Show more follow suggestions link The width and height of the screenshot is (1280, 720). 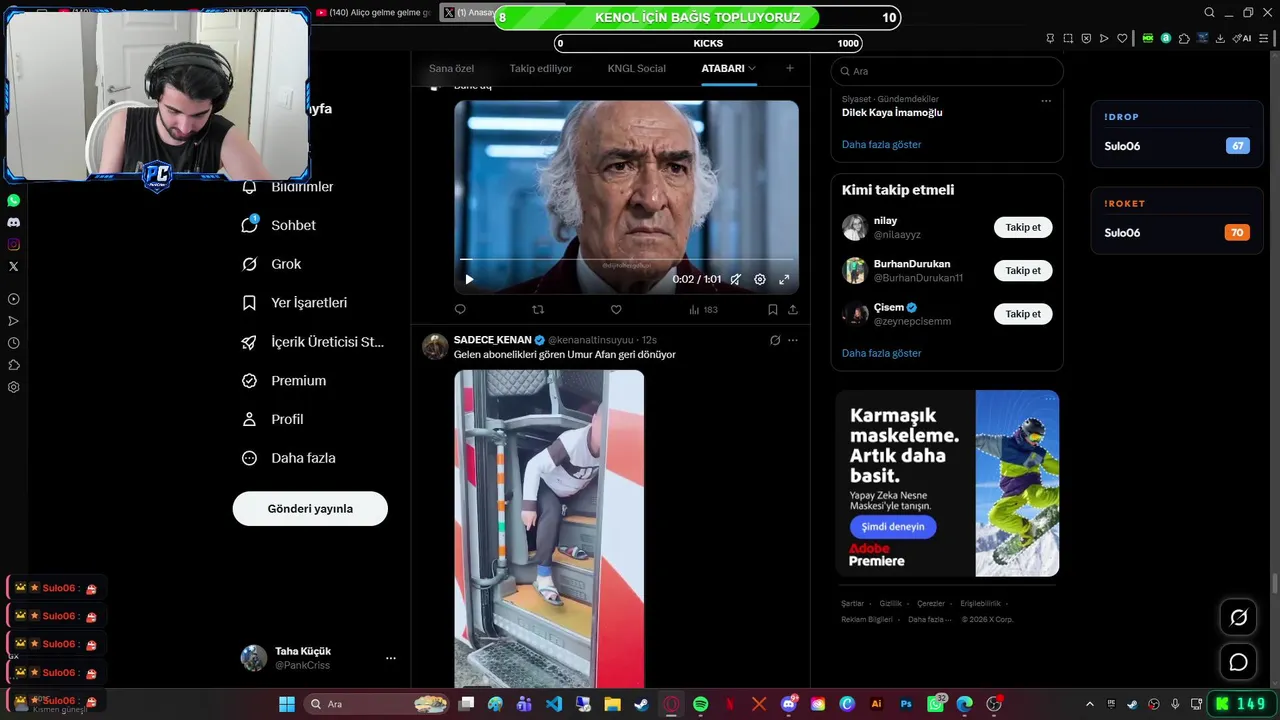(881, 353)
